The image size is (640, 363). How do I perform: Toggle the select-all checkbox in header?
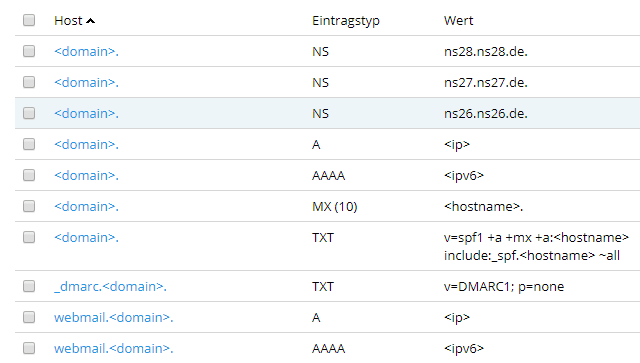click(x=29, y=20)
